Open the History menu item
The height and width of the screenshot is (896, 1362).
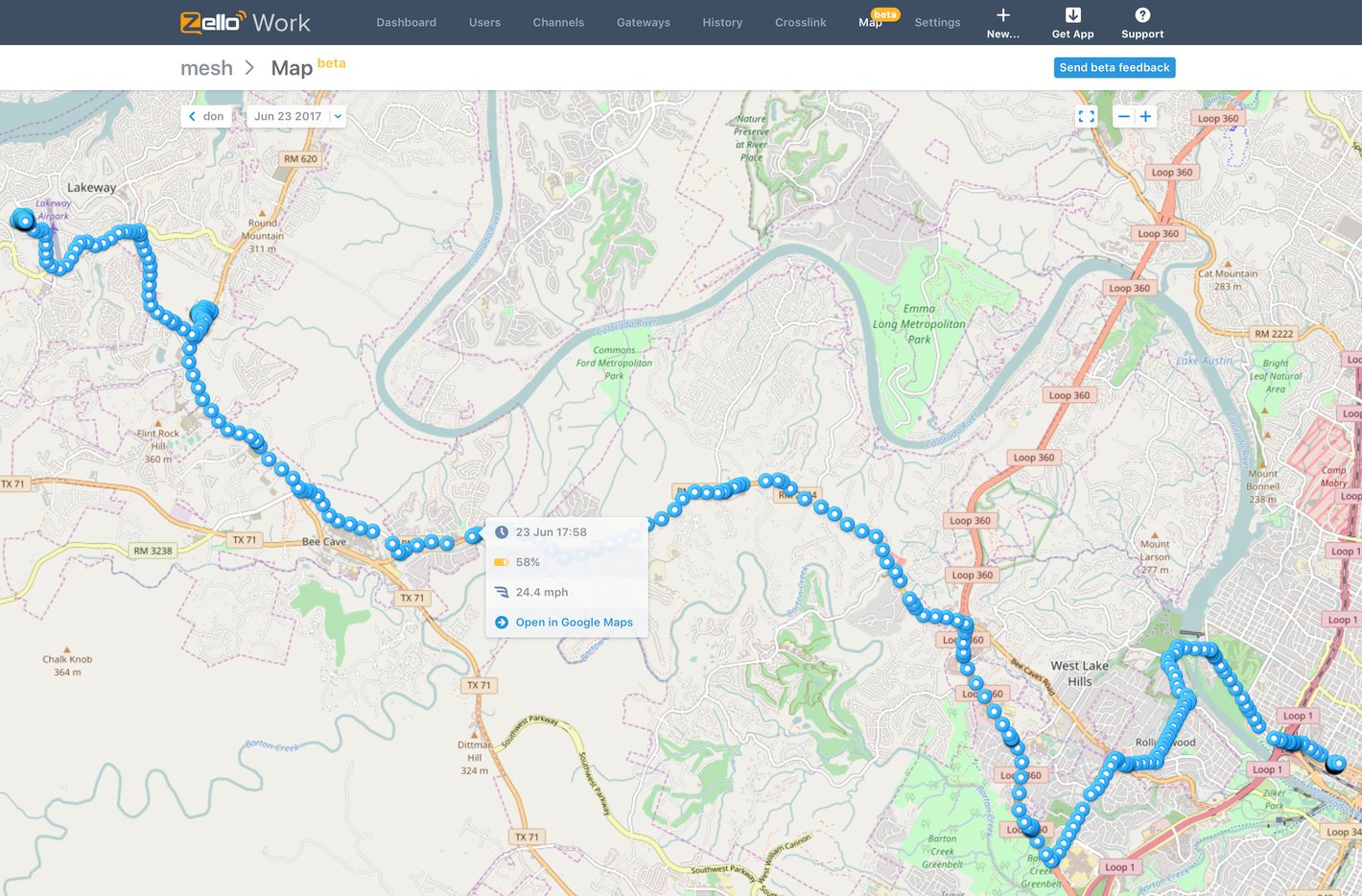[x=721, y=22]
